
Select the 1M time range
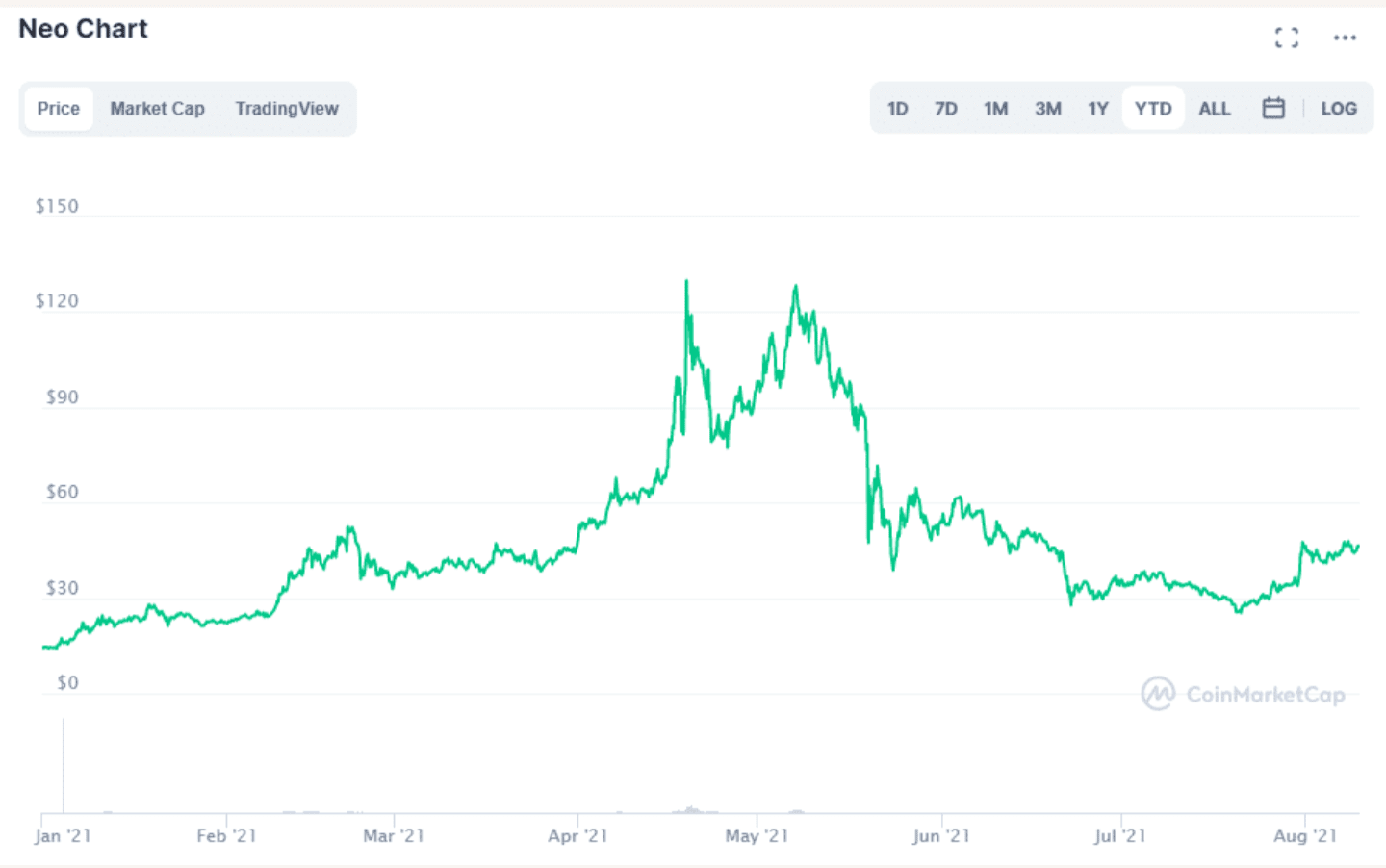click(996, 109)
